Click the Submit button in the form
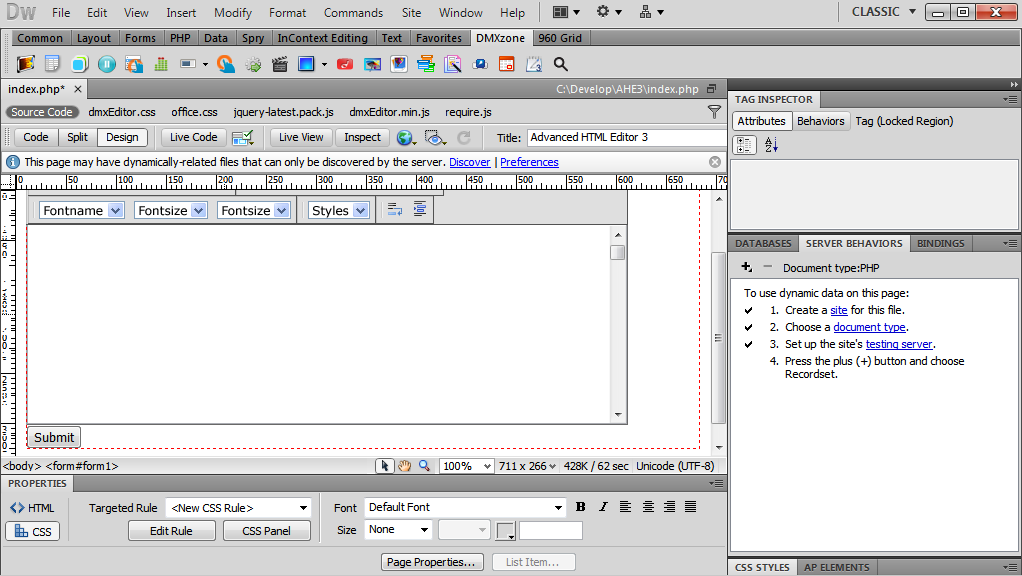Screen dimensions: 1022x576 54,437
